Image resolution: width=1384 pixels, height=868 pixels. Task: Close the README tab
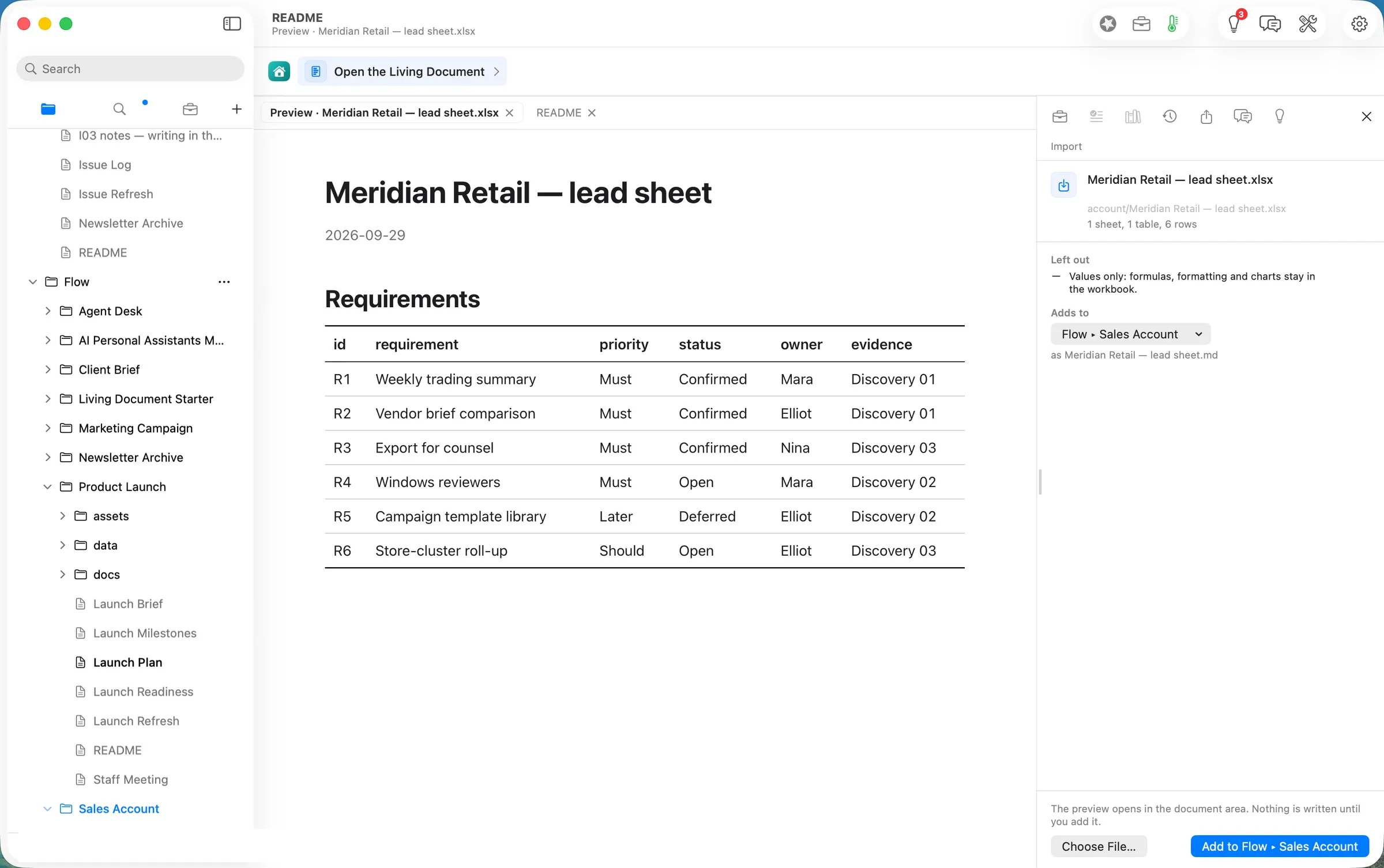coord(592,113)
